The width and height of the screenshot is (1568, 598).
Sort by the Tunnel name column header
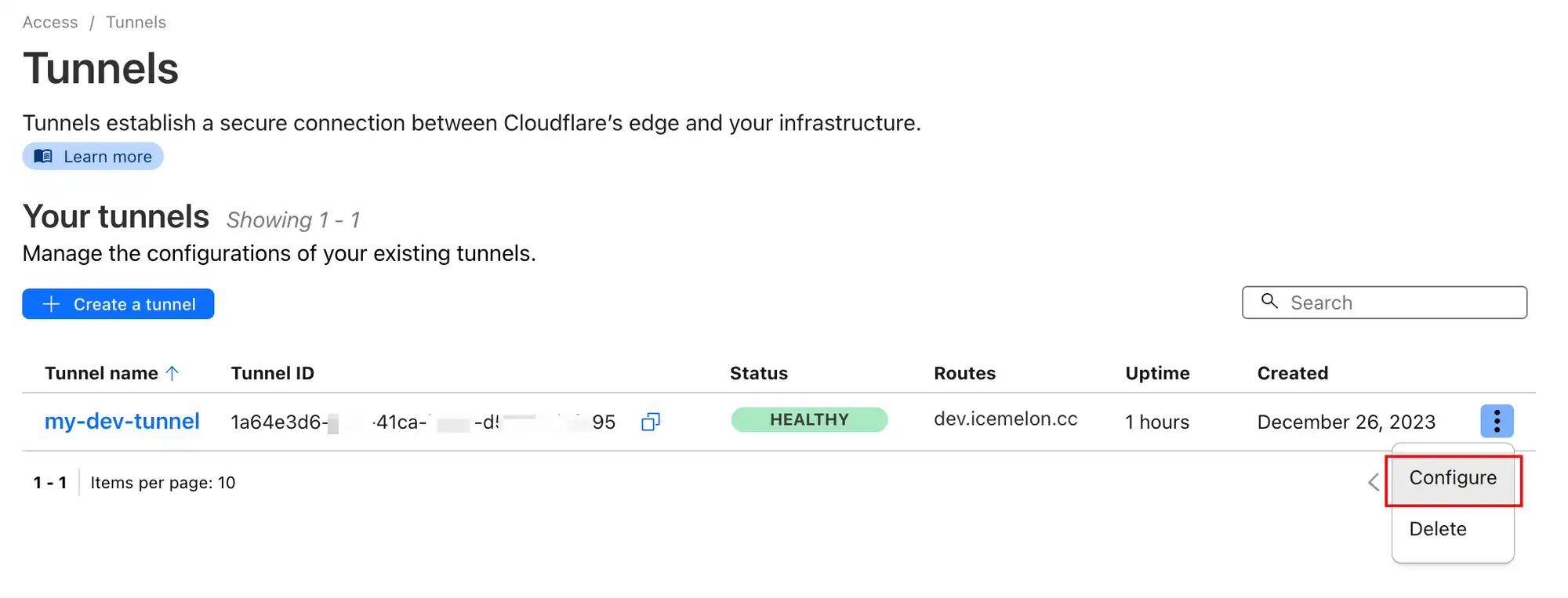point(101,373)
